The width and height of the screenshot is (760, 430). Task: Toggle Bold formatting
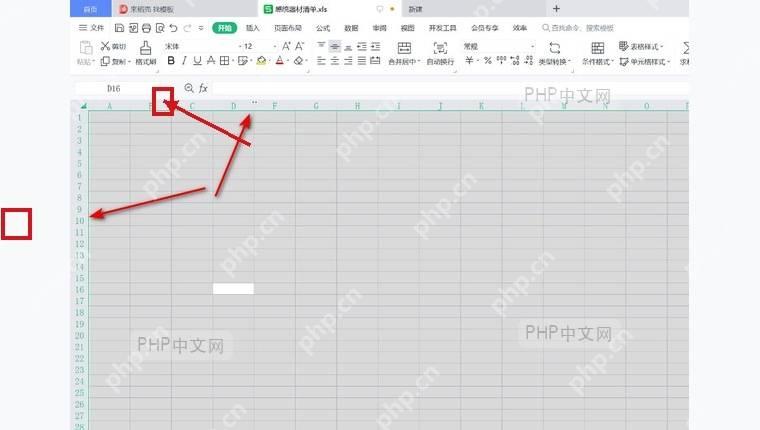click(171, 61)
